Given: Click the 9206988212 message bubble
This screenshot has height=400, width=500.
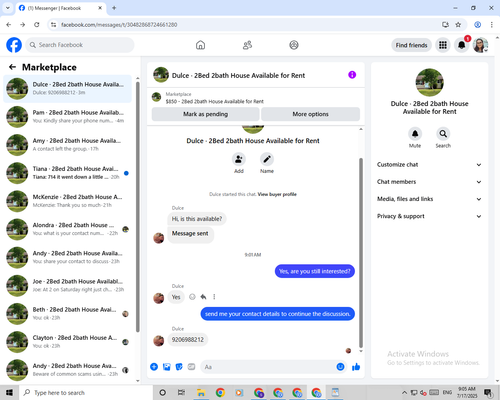Looking at the screenshot, I should 188,340.
